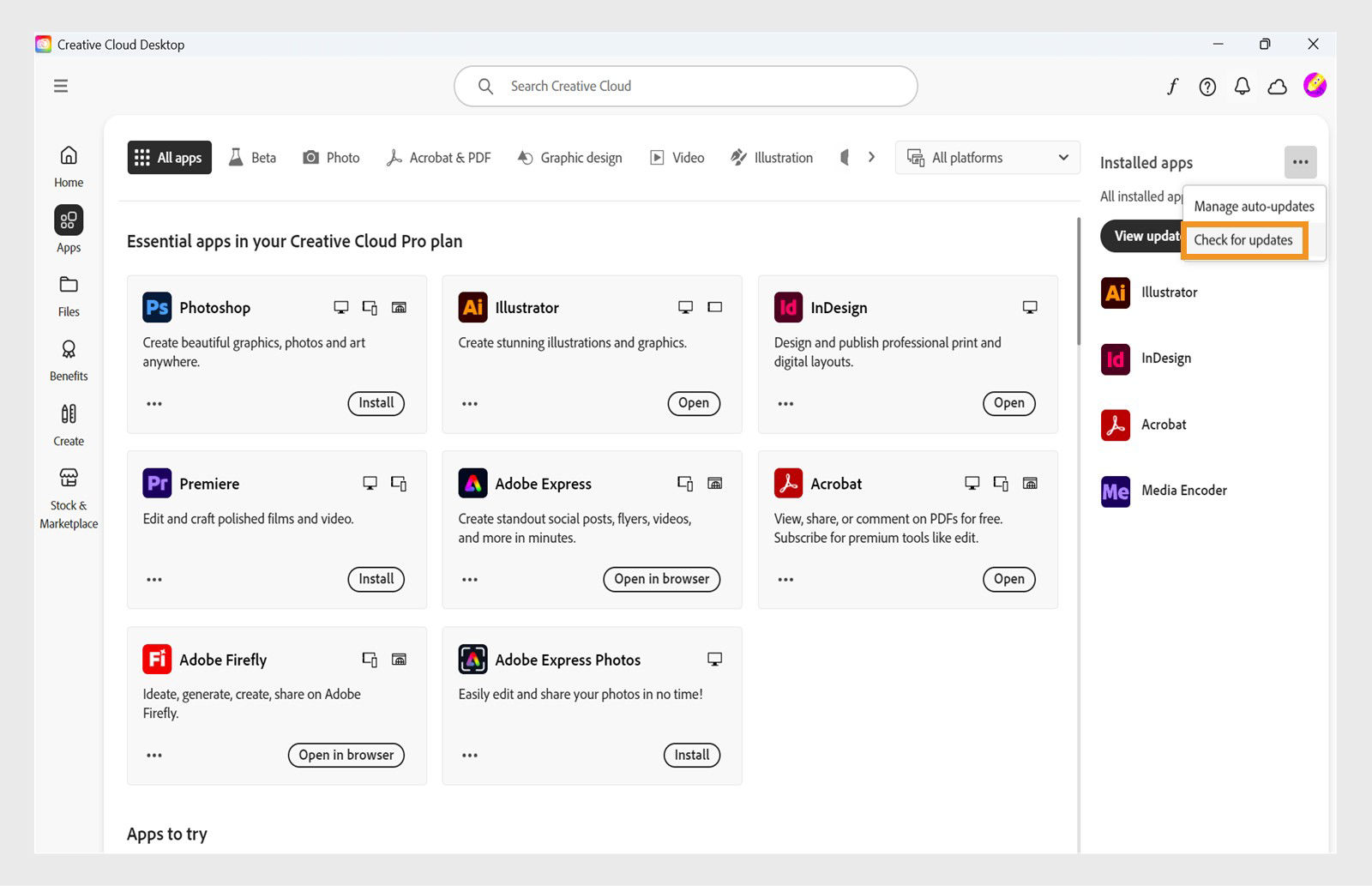Open the cloud storage icon
This screenshot has width=1372, height=886.
[x=1277, y=86]
